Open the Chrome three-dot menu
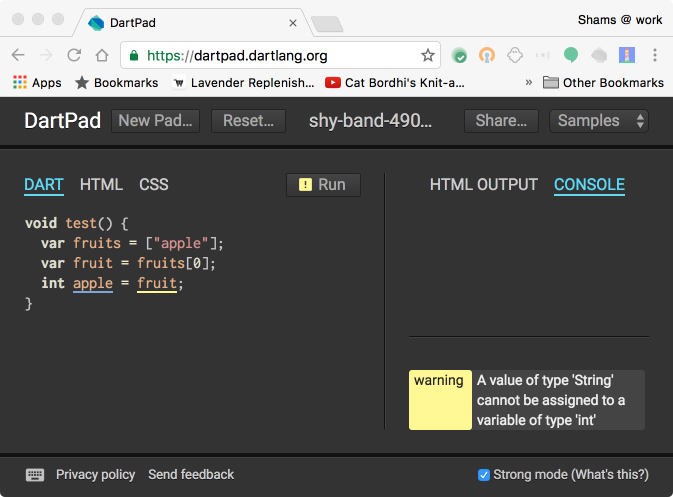Viewport: 673px width, 497px height. (655, 56)
